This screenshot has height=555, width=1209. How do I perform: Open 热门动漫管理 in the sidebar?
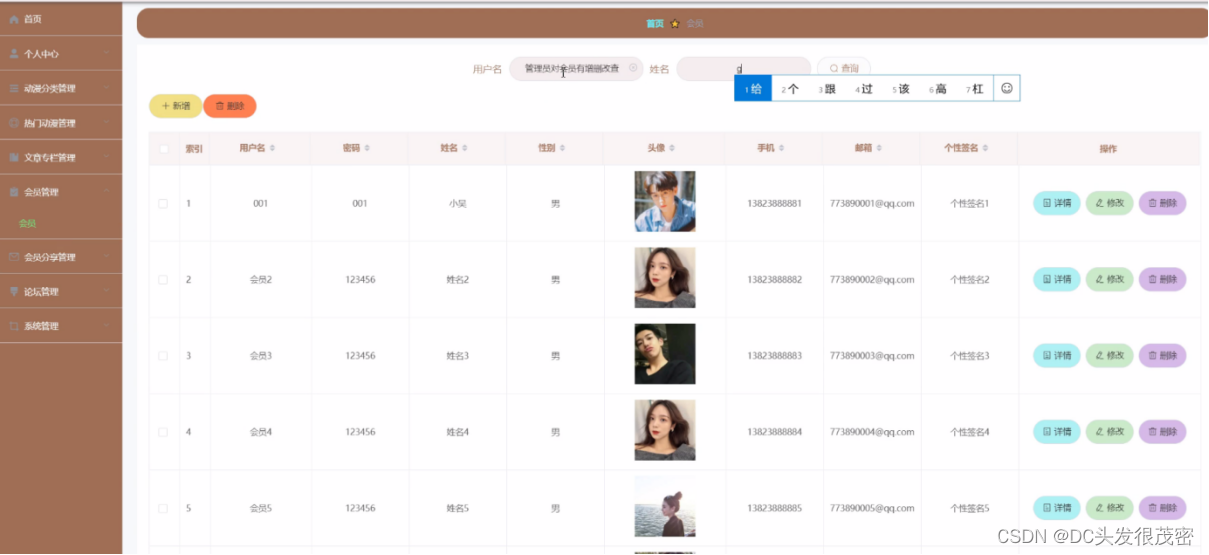pyautogui.click(x=61, y=123)
